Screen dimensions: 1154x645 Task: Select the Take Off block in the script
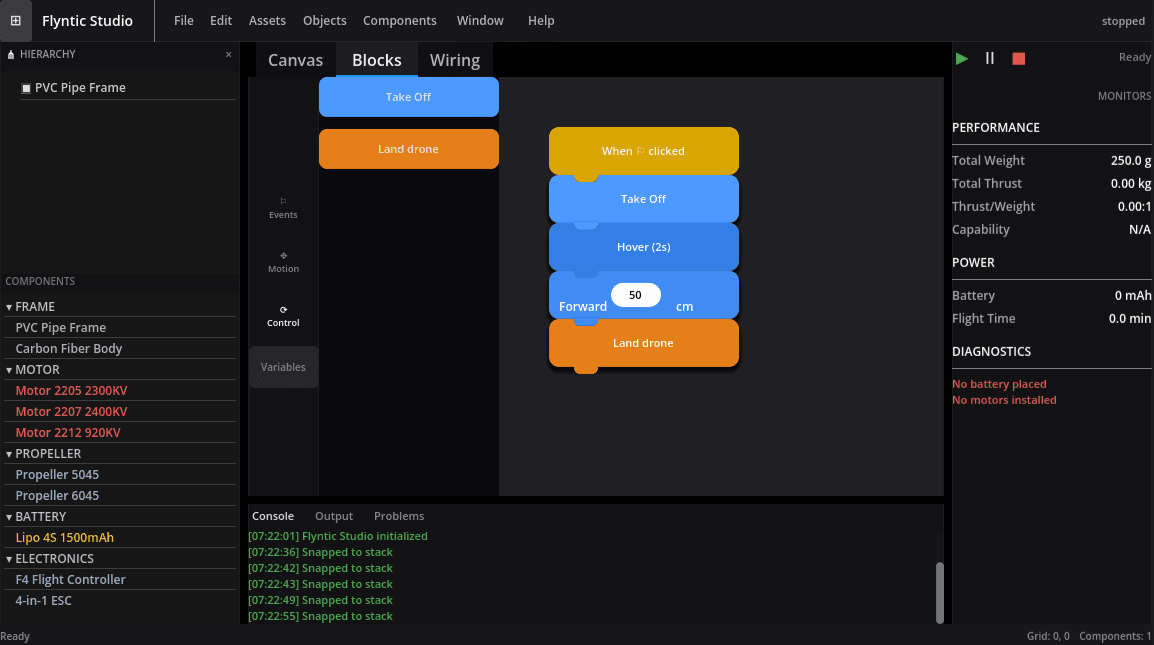[x=644, y=199]
